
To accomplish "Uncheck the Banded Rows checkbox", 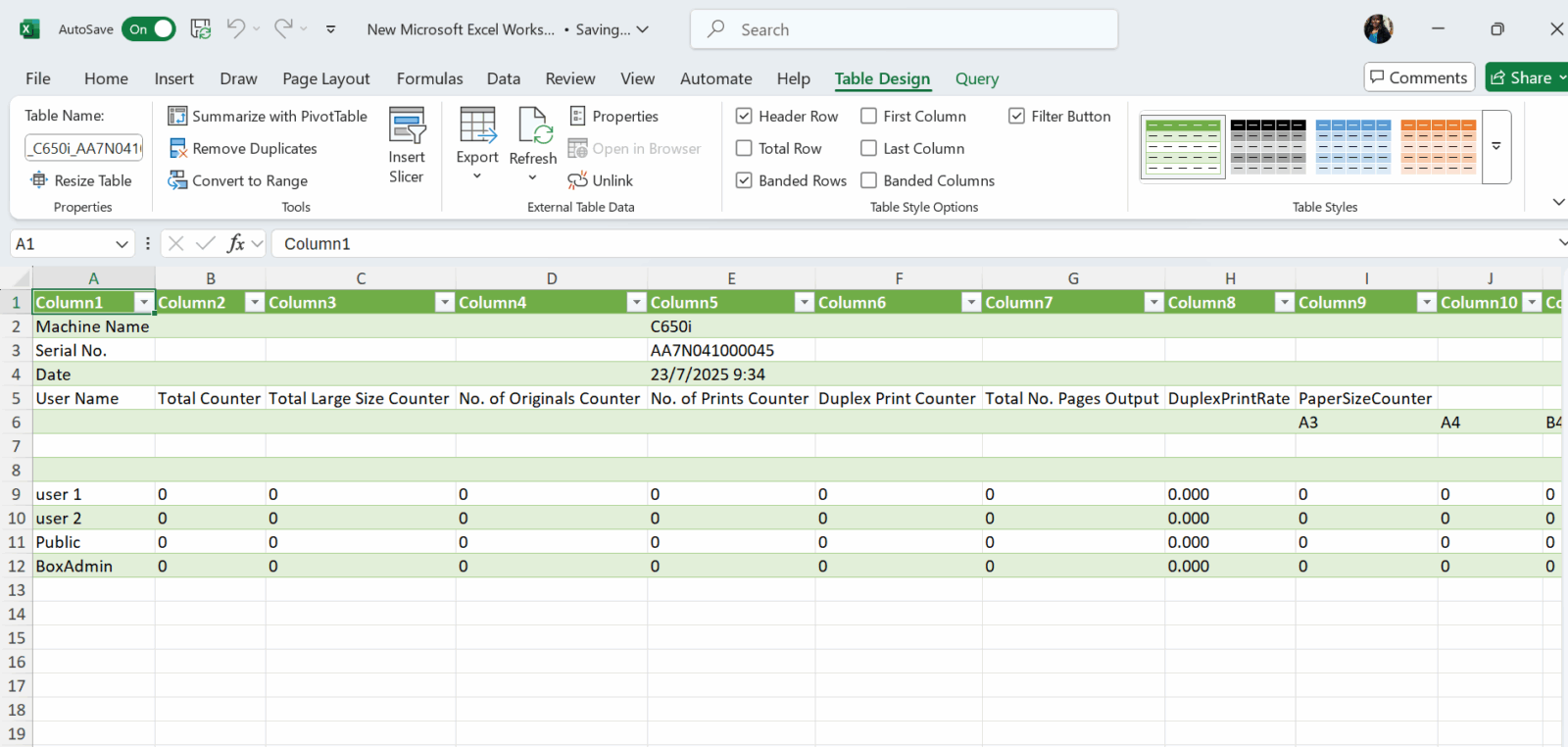I will (744, 180).
